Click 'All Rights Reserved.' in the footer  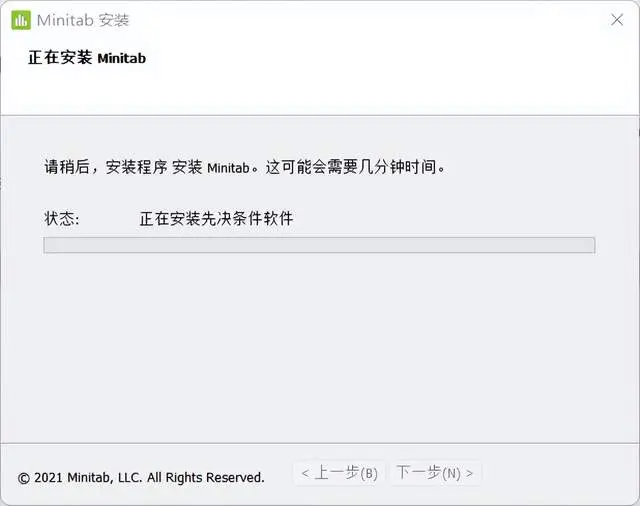pos(206,477)
